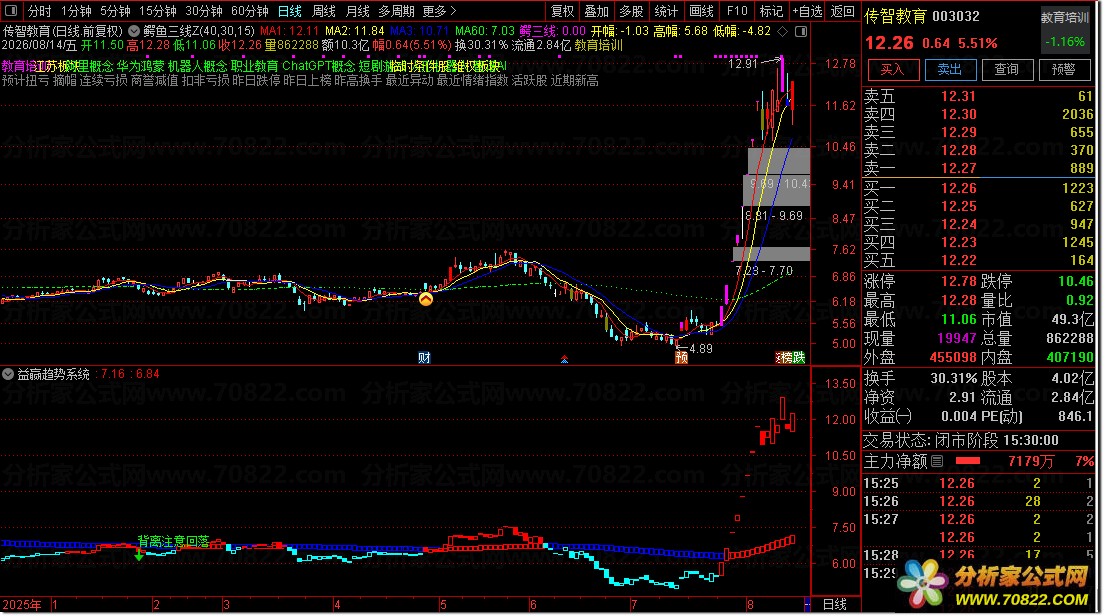Switch to 月线 monthly chart
The width and height of the screenshot is (1105, 616).
pyautogui.click(x=357, y=11)
